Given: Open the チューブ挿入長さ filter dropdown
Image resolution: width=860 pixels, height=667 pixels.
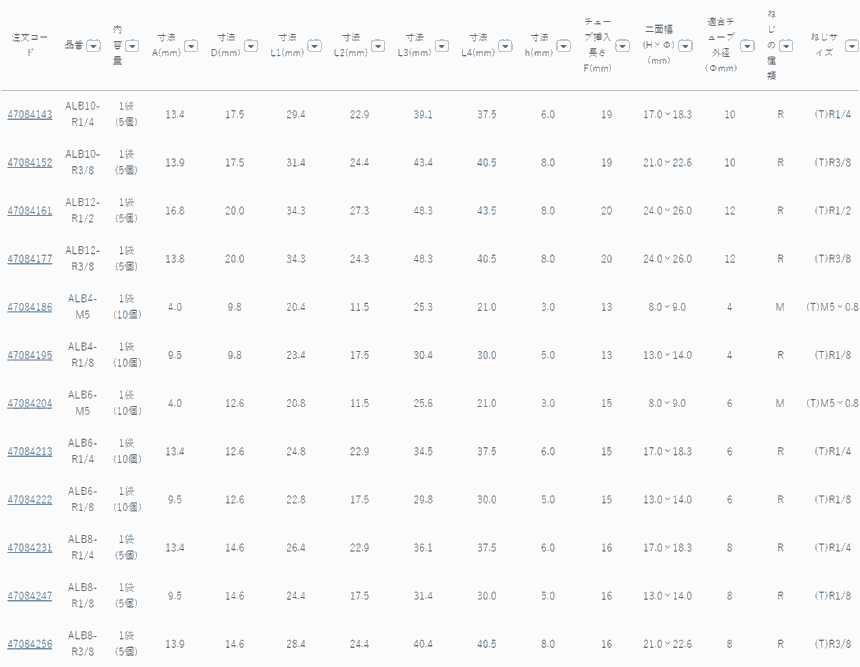Looking at the screenshot, I should (x=622, y=45).
